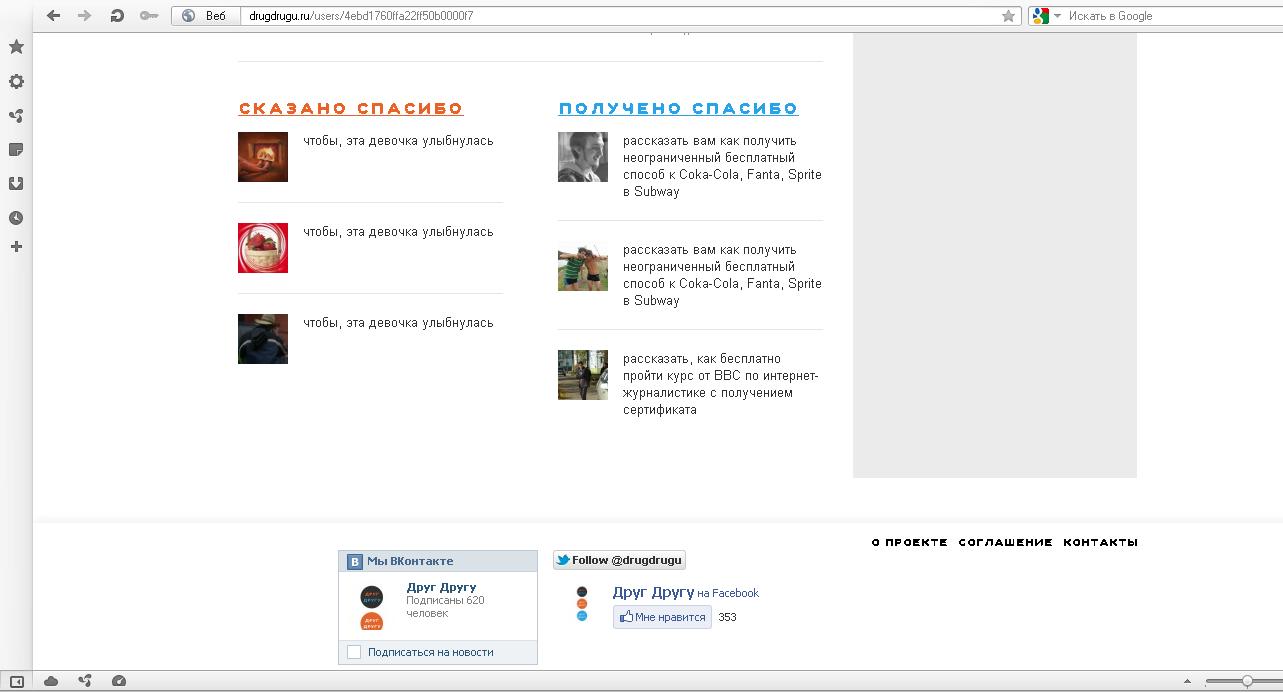Click the VKontakte logo icon
The width and height of the screenshot is (1283, 693).
point(354,562)
